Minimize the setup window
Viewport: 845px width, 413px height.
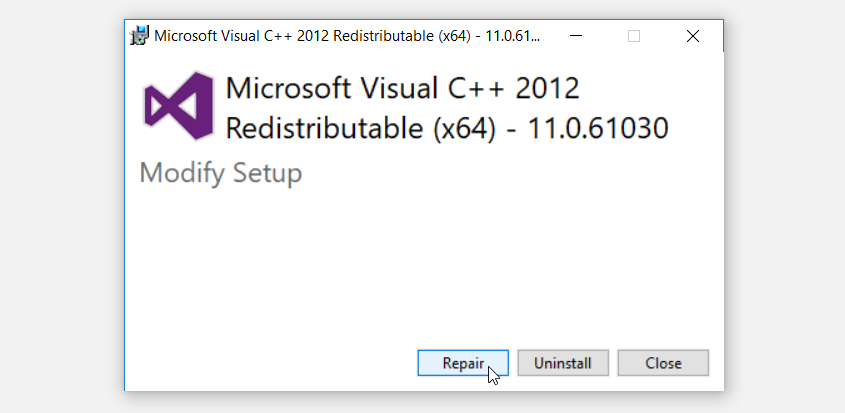[x=577, y=36]
